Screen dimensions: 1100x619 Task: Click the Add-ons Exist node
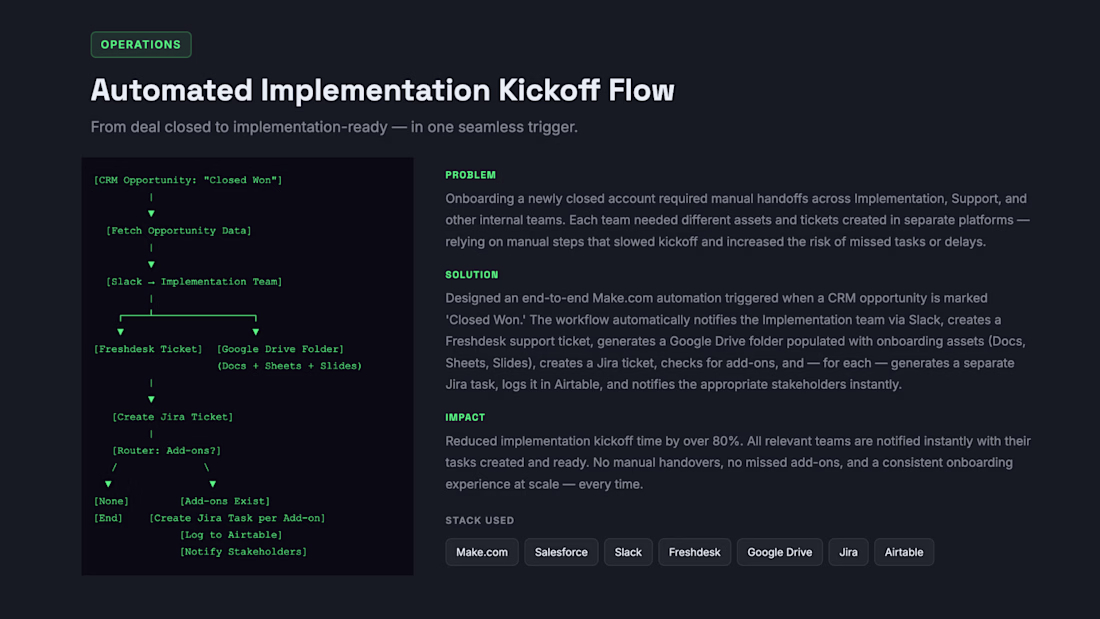[225, 501]
